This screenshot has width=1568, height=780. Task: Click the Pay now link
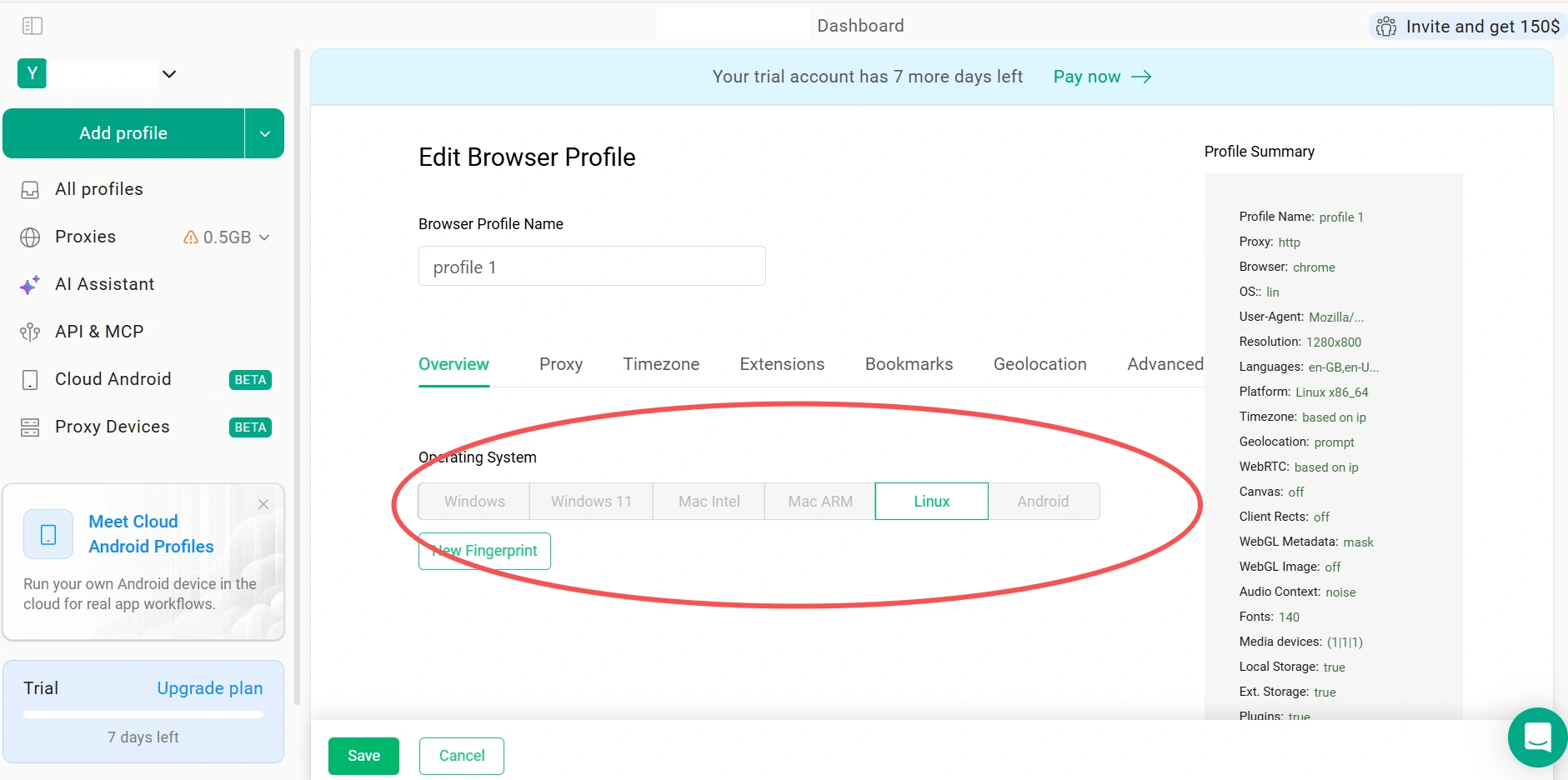pyautogui.click(x=1102, y=77)
